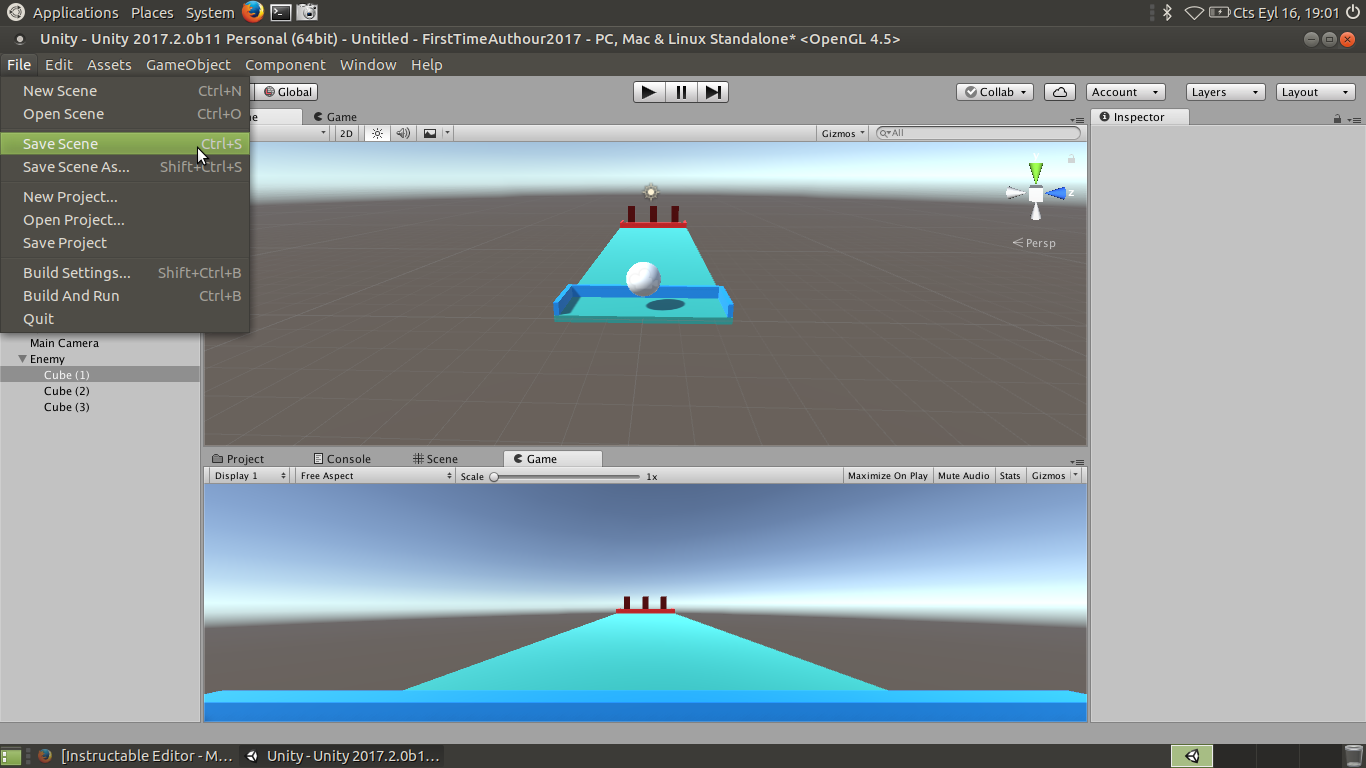Open the GameObject menu

tap(188, 65)
